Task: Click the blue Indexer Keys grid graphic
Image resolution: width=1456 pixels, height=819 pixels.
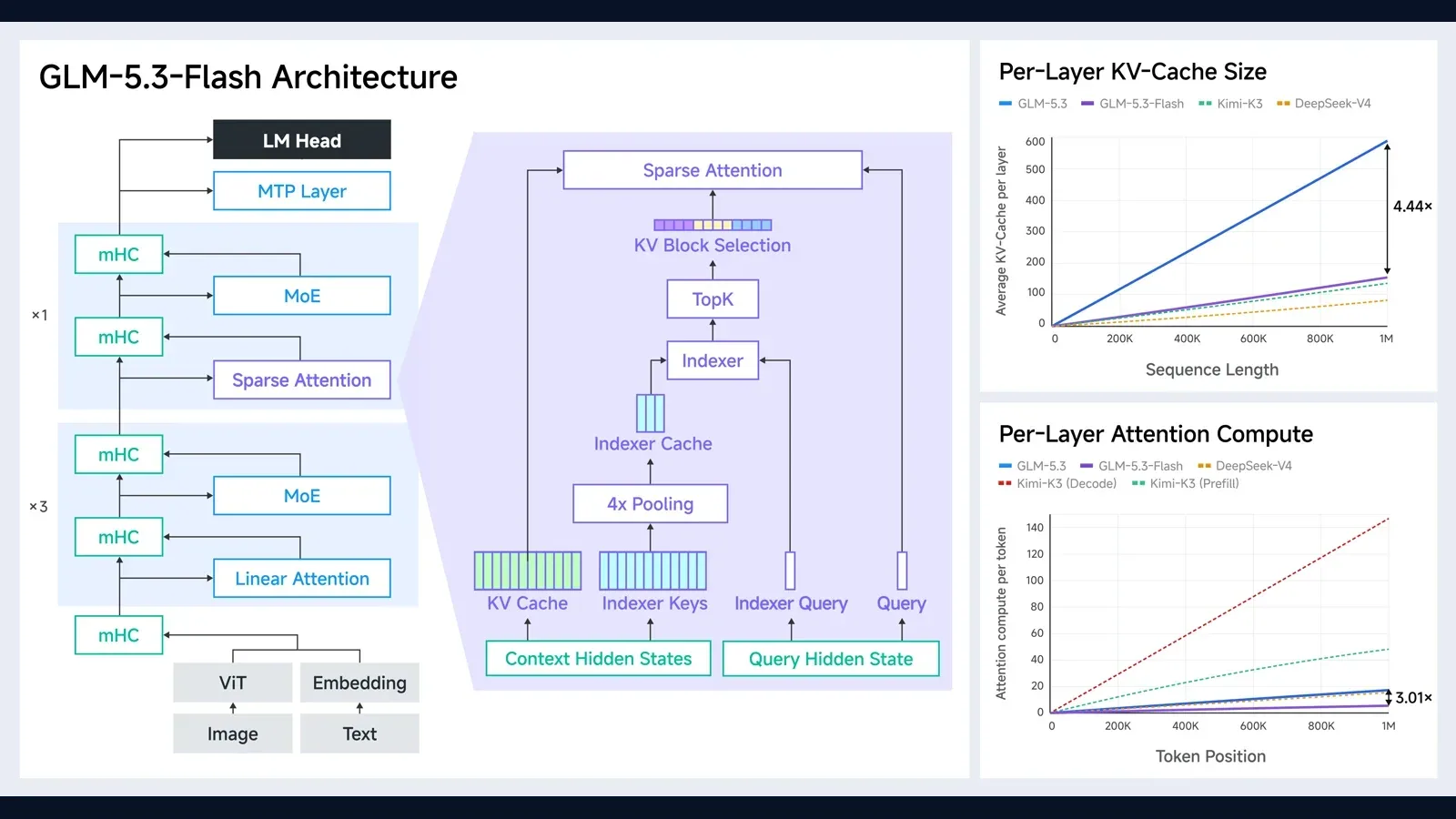Action: point(652,571)
